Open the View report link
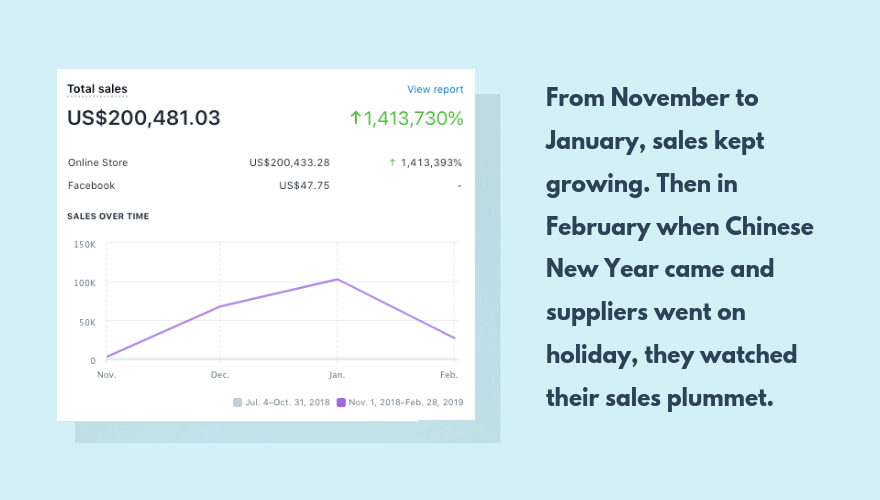The image size is (880, 500). [435, 89]
